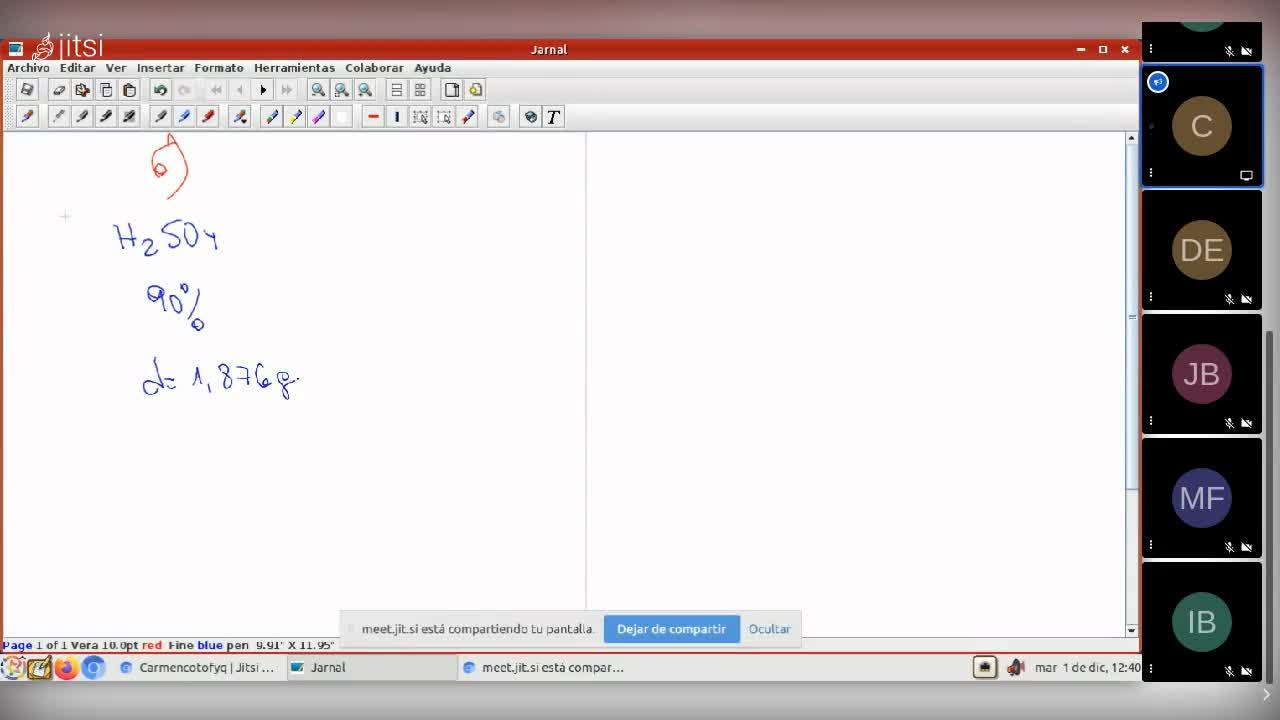This screenshot has height=720, width=1280.
Task: Click the Cut icon in top toolbar
Action: click(x=82, y=90)
